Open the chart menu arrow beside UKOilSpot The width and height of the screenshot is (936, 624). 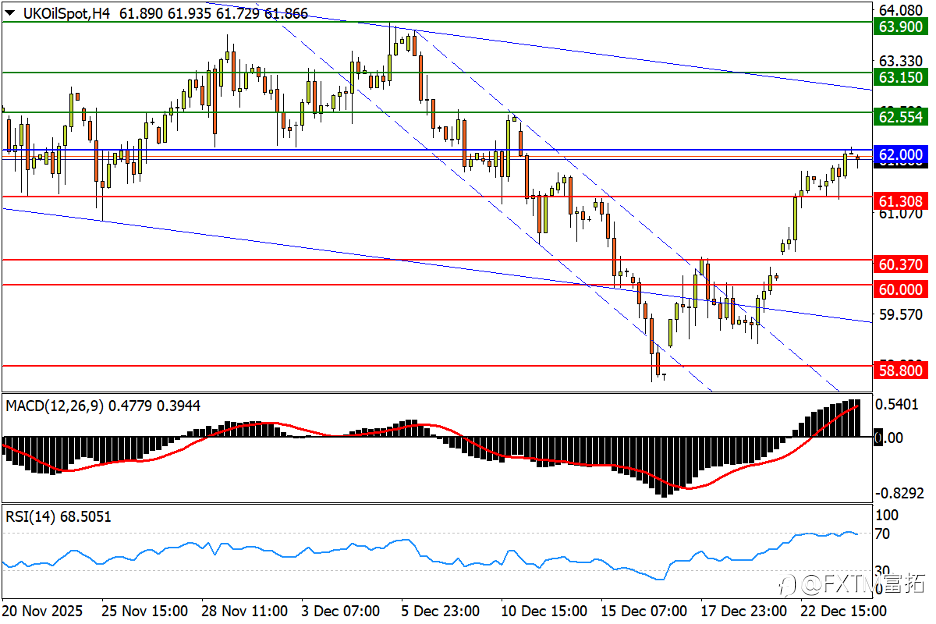coord(10,13)
